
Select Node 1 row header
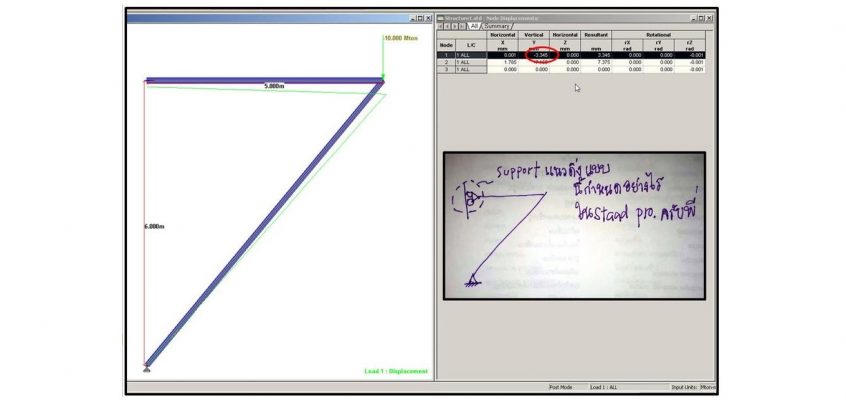coord(446,55)
